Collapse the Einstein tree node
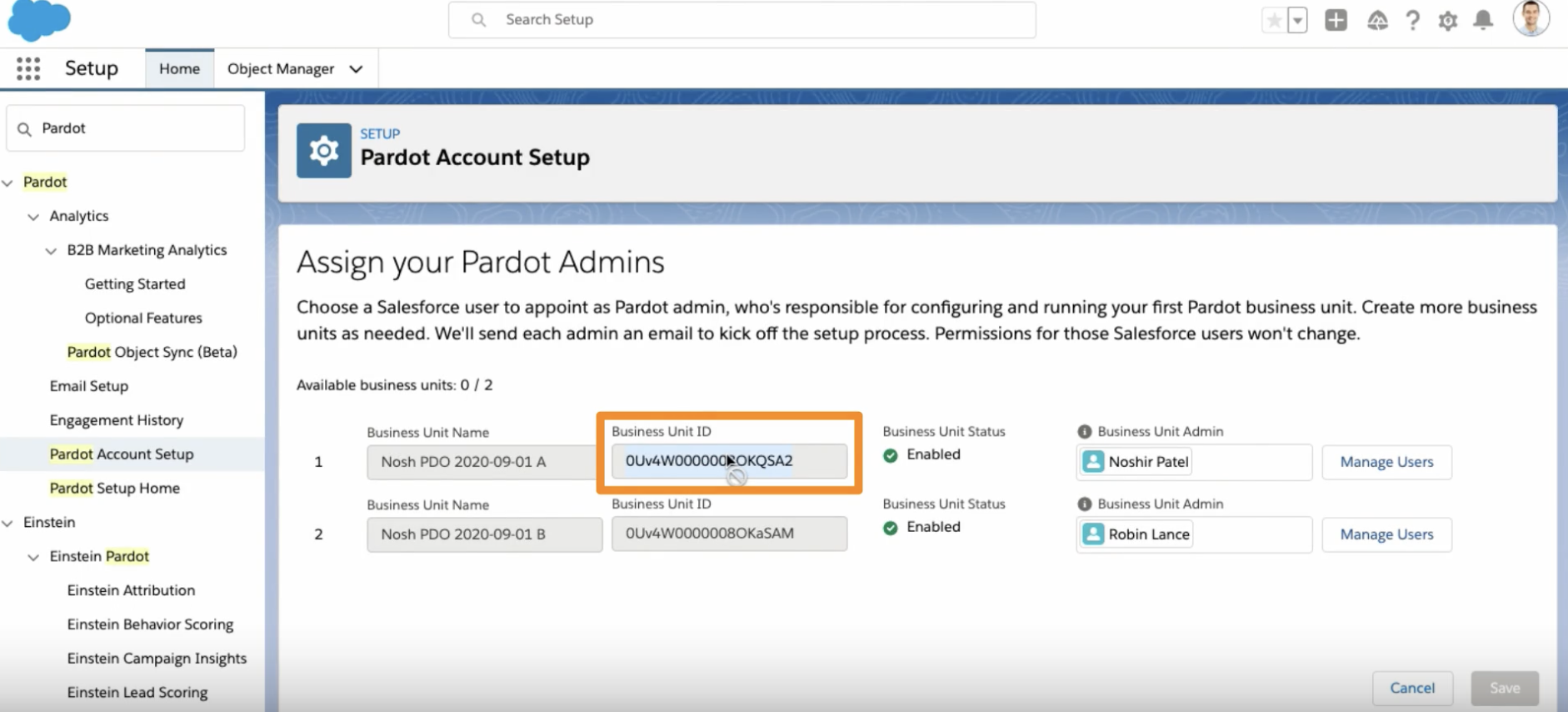The width and height of the screenshot is (1568, 712). (7, 523)
